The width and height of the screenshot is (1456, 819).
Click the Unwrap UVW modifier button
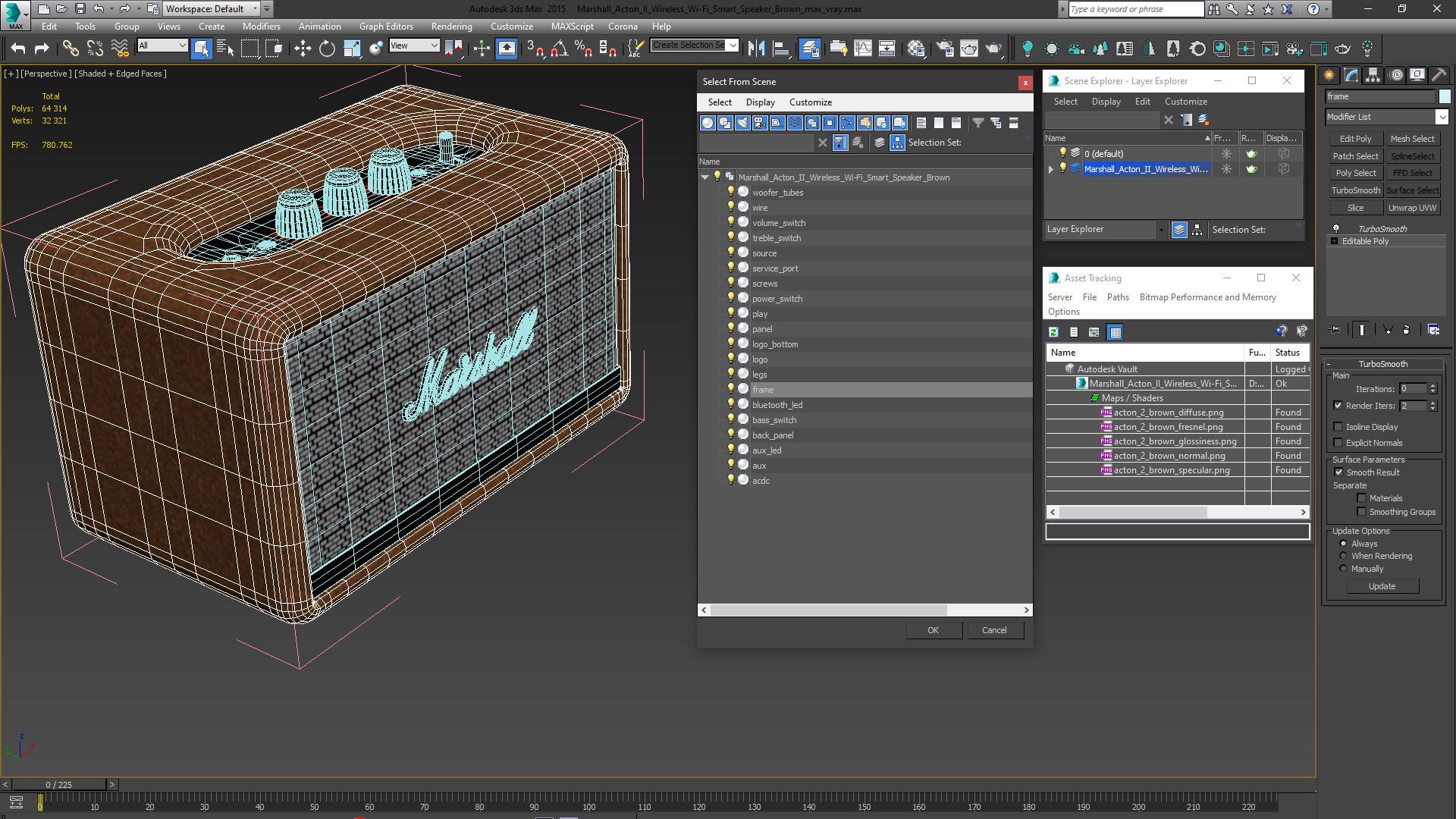(x=1412, y=208)
